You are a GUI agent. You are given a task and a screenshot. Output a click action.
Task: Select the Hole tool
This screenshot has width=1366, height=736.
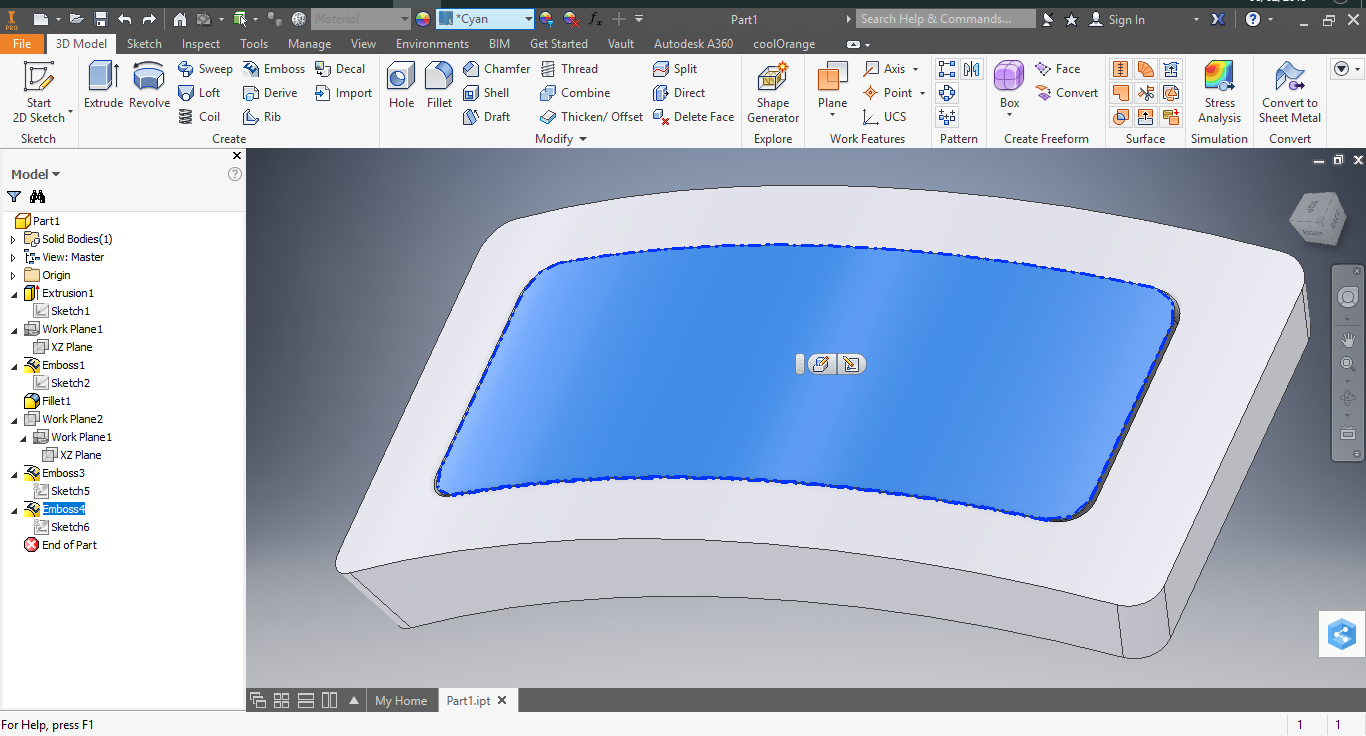point(401,85)
